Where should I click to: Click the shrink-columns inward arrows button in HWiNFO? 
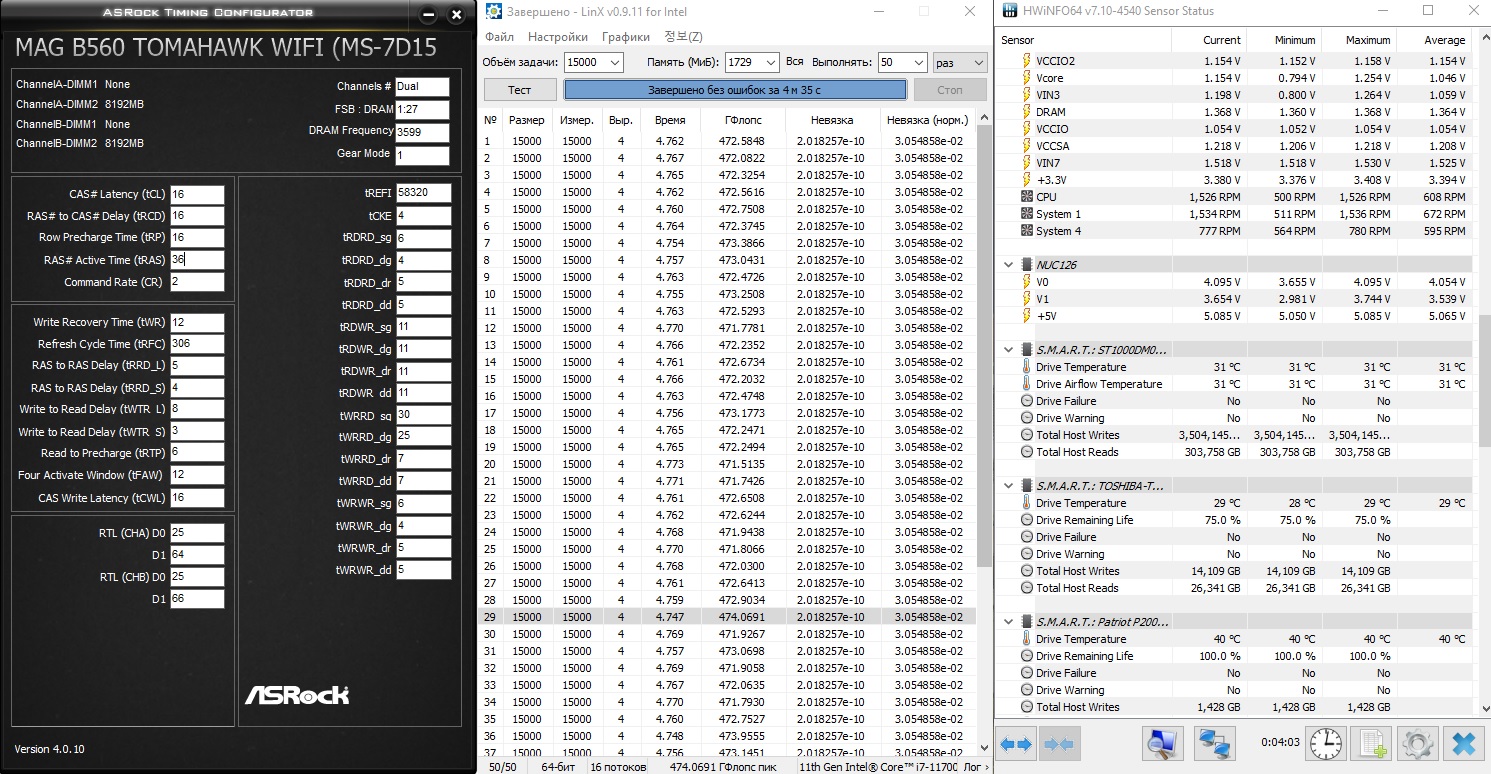coord(1058,744)
